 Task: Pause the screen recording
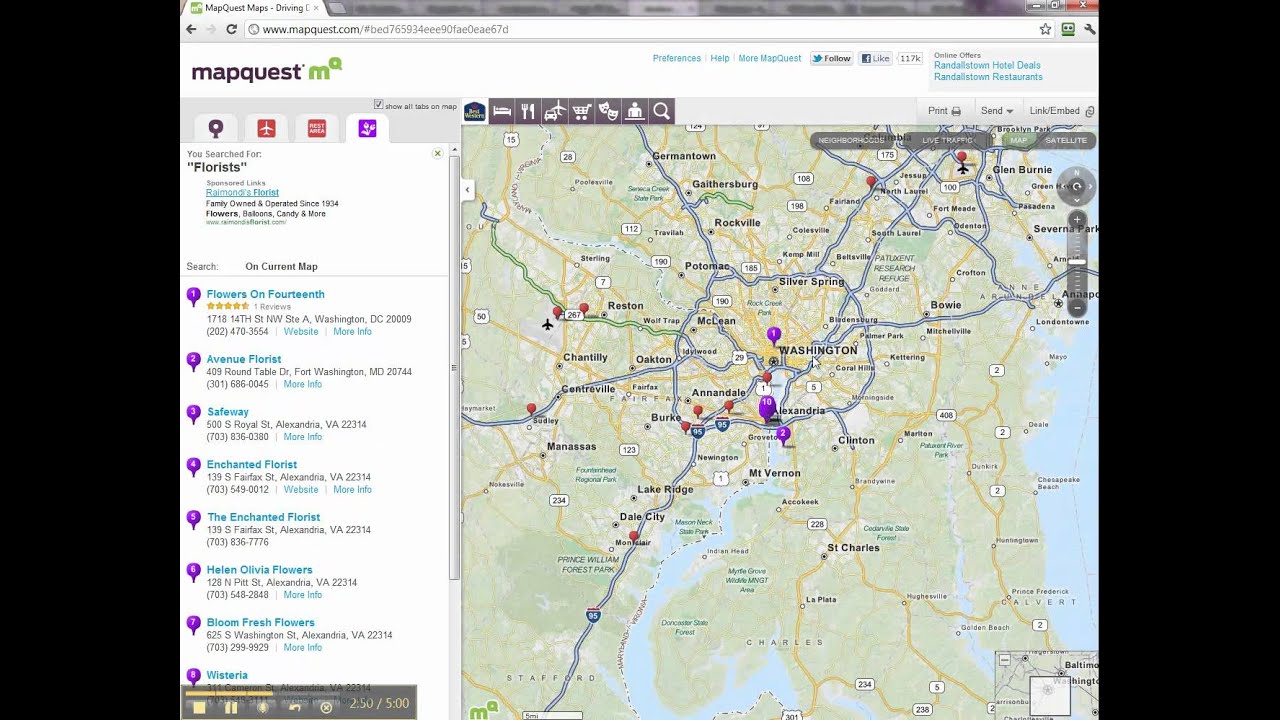click(231, 707)
